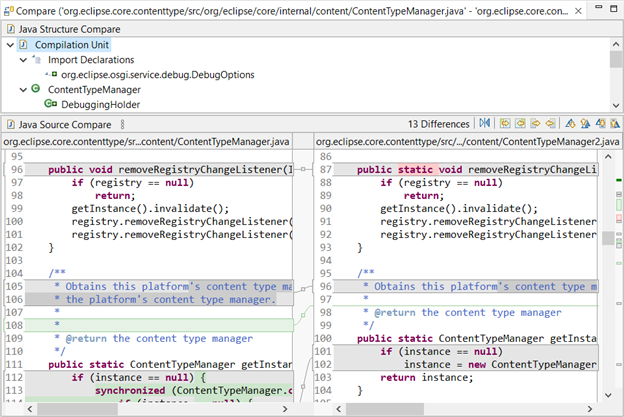Viewport: 624px width, 417px height.
Task: Close the Compare editor tab
Action: (x=578, y=11)
